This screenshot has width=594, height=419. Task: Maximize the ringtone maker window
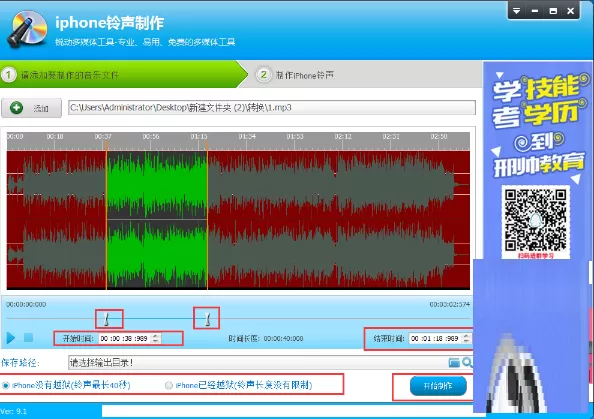pos(553,11)
